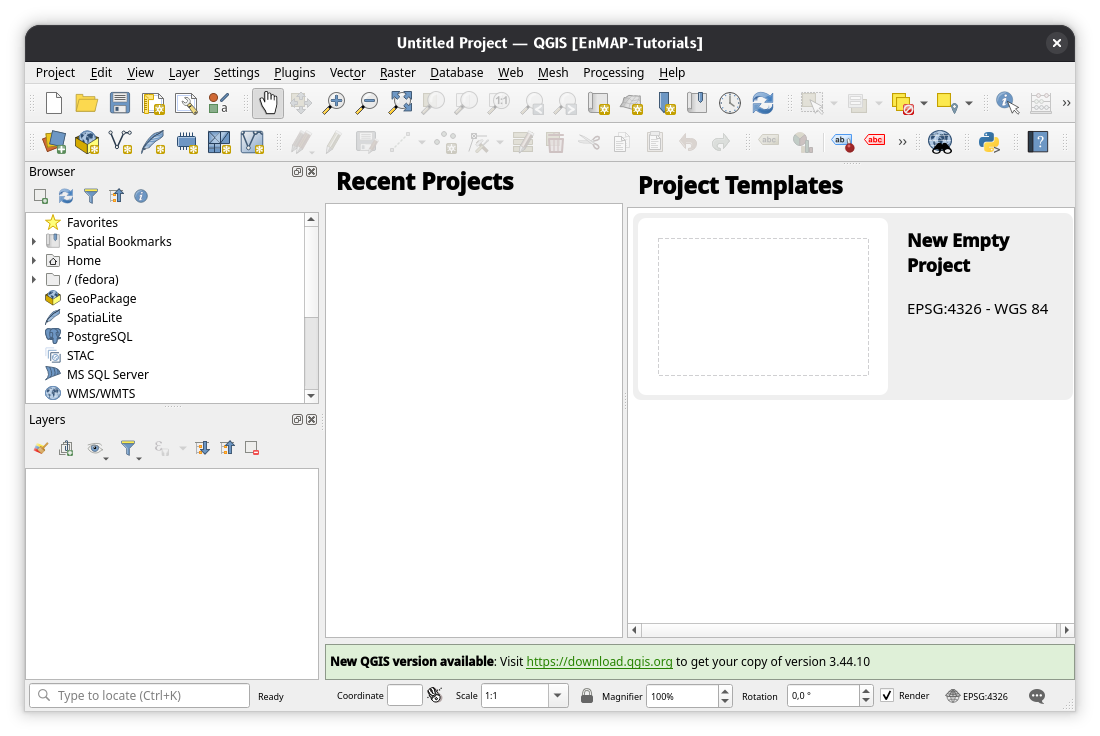Click the New SpatiaLite Layer icon
Image resolution: width=1100 pixels, height=736 pixels.
[x=153, y=142]
